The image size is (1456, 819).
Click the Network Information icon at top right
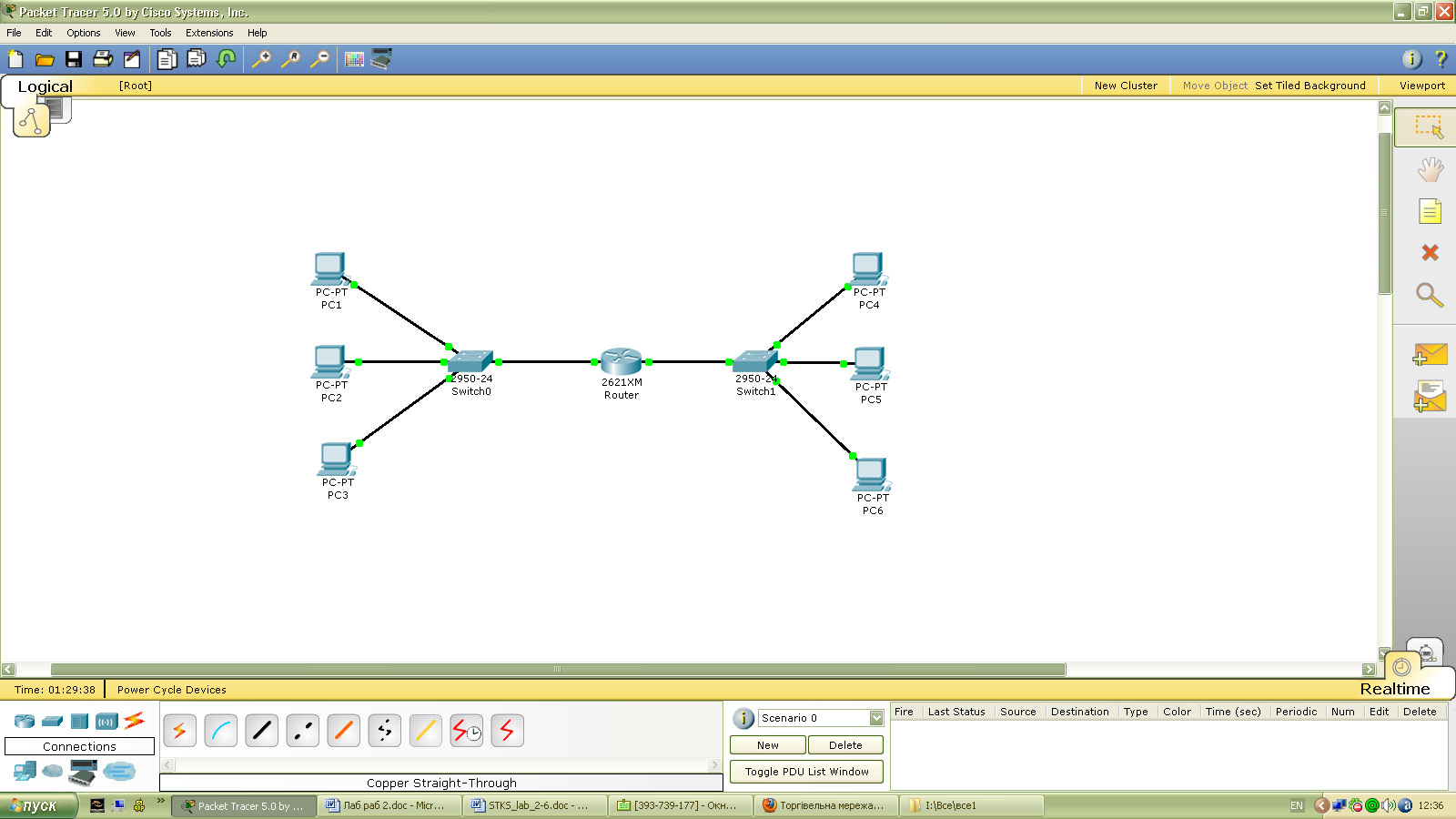(x=1411, y=59)
